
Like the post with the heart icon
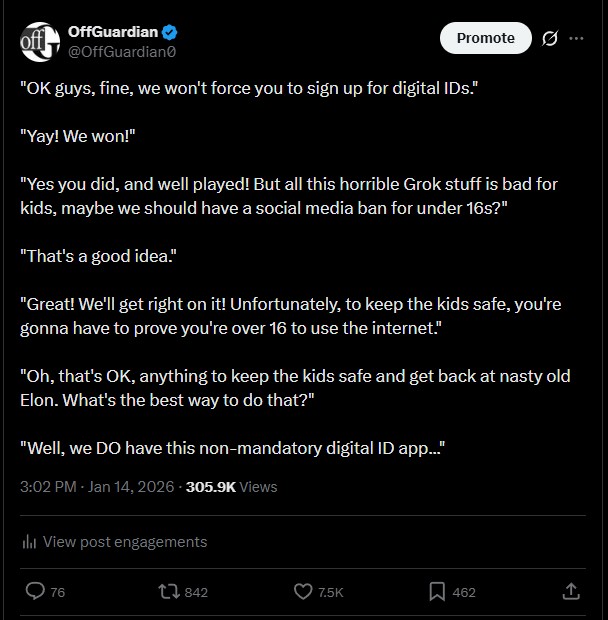tap(303, 591)
